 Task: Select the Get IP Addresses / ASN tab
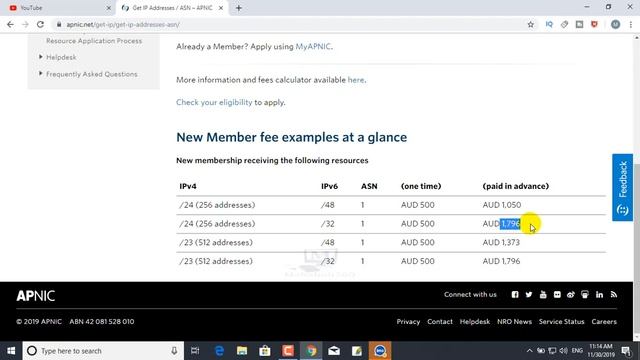point(173,8)
